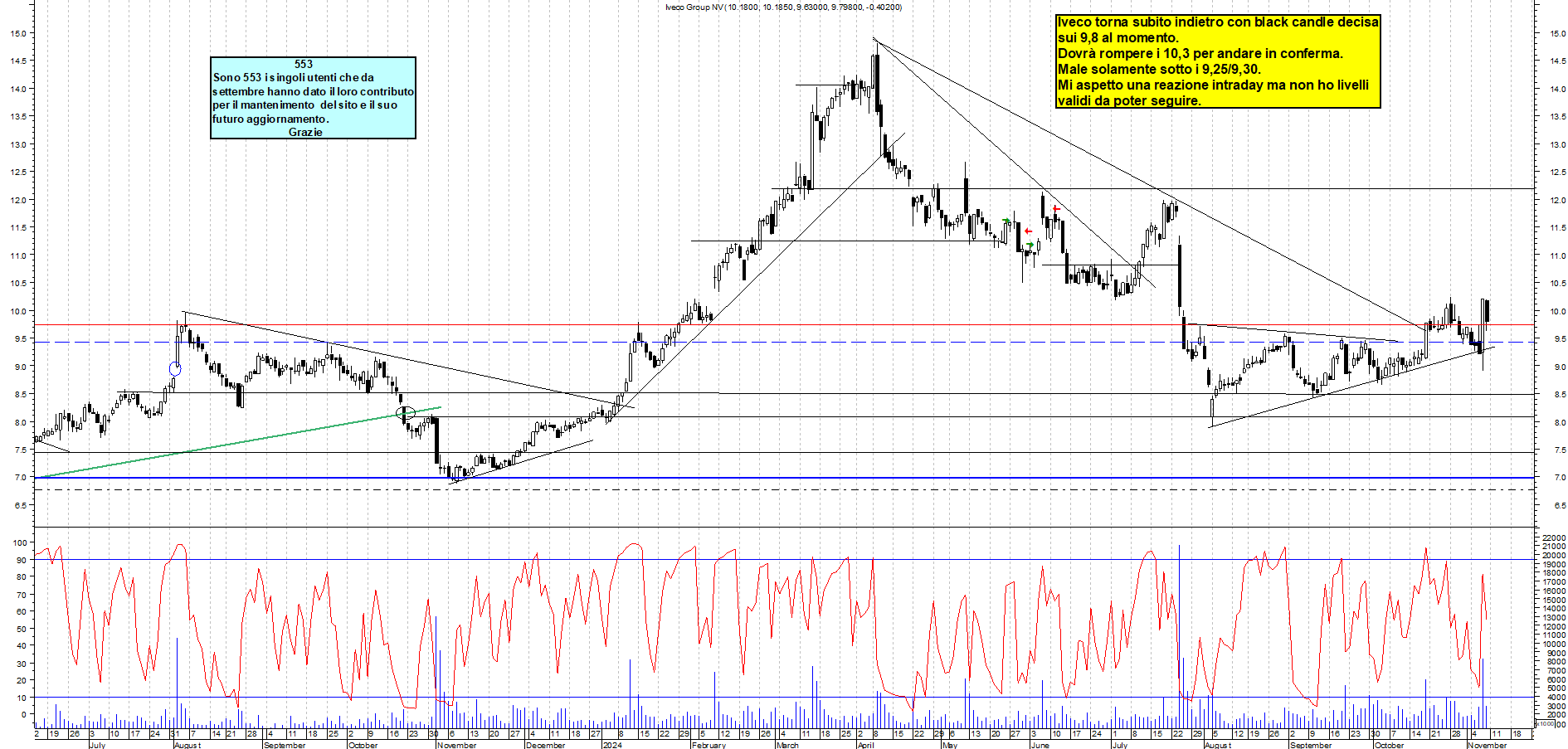The width and height of the screenshot is (1568, 749).
Task: Click 12.0 on the right price axis
Action: tap(1557, 200)
